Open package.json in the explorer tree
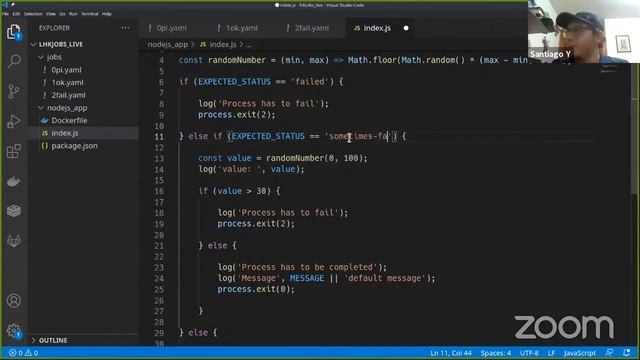The height and width of the screenshot is (360, 640). tap(74, 146)
